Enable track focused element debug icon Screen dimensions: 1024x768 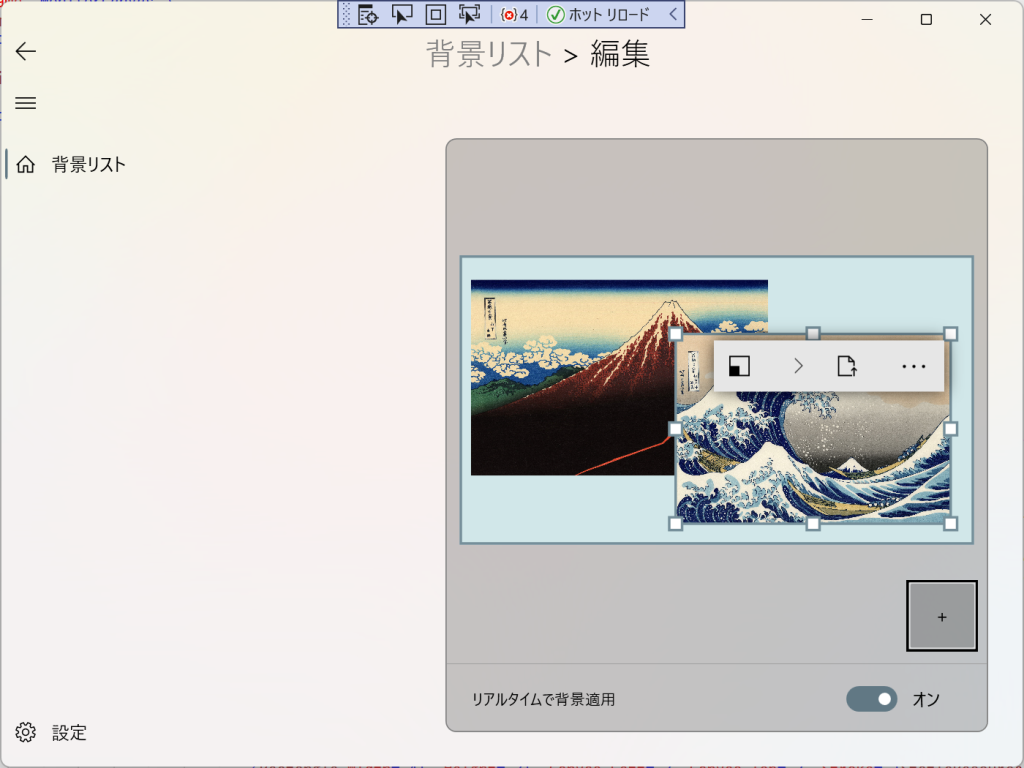[x=470, y=14]
